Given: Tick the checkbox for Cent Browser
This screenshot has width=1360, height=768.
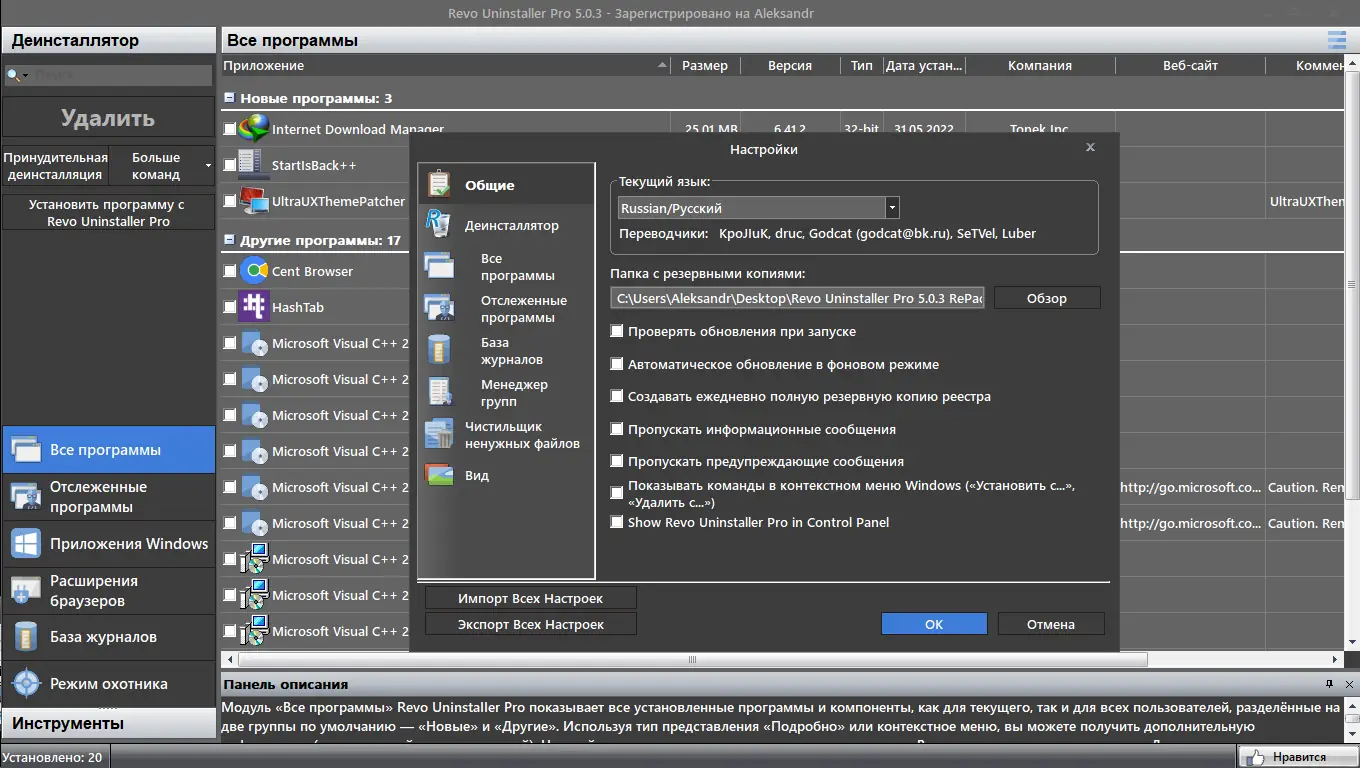Looking at the screenshot, I should click(230, 271).
